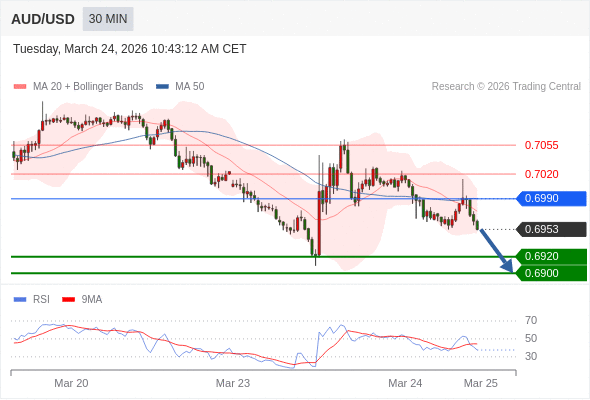Open the Trading Central research credit
The width and height of the screenshot is (590, 400).
[506, 87]
